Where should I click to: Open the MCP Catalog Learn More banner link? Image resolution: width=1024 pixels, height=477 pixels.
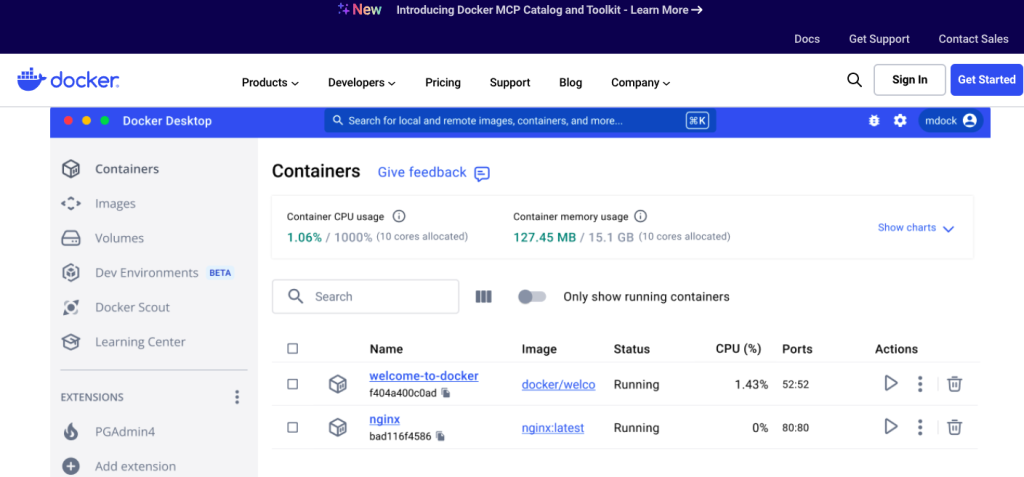(x=549, y=10)
